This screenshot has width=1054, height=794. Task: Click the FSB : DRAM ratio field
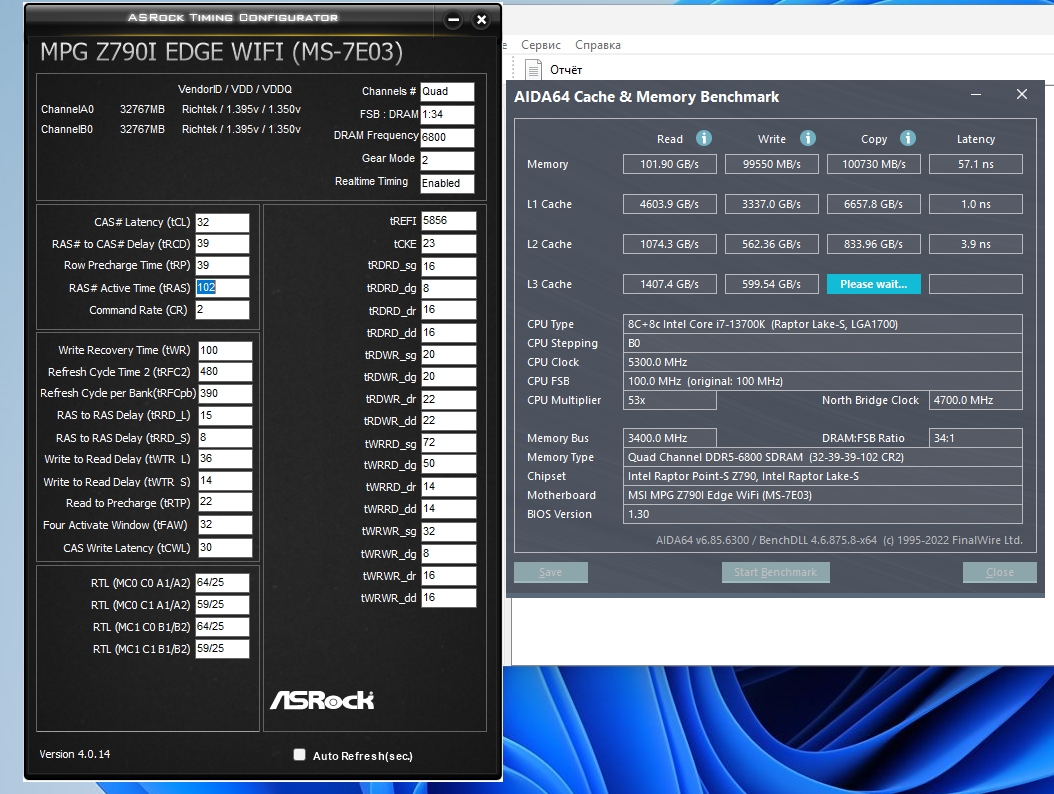pyautogui.click(x=447, y=114)
